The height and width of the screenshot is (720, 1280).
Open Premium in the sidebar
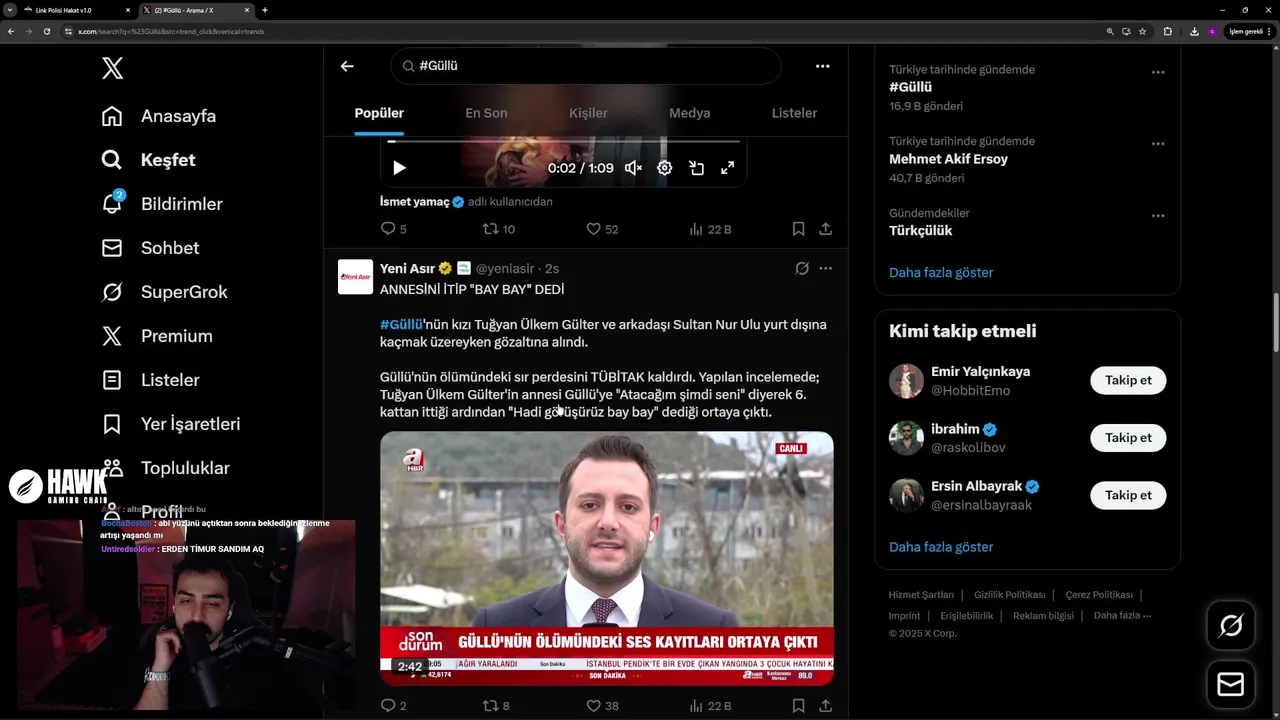pos(157,336)
